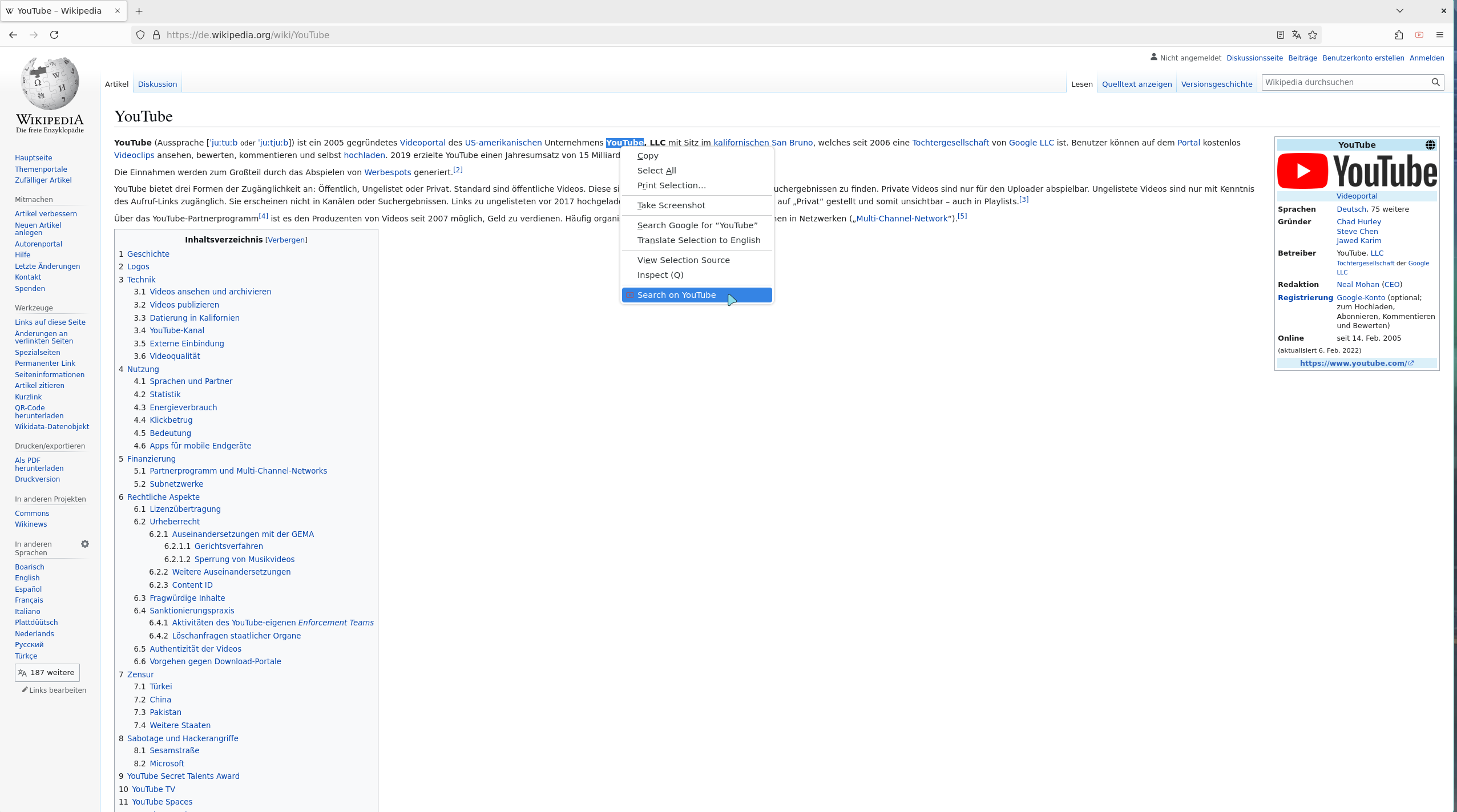Open the Werbespots link
Viewport: 1457px width, 812px height.
(388, 172)
